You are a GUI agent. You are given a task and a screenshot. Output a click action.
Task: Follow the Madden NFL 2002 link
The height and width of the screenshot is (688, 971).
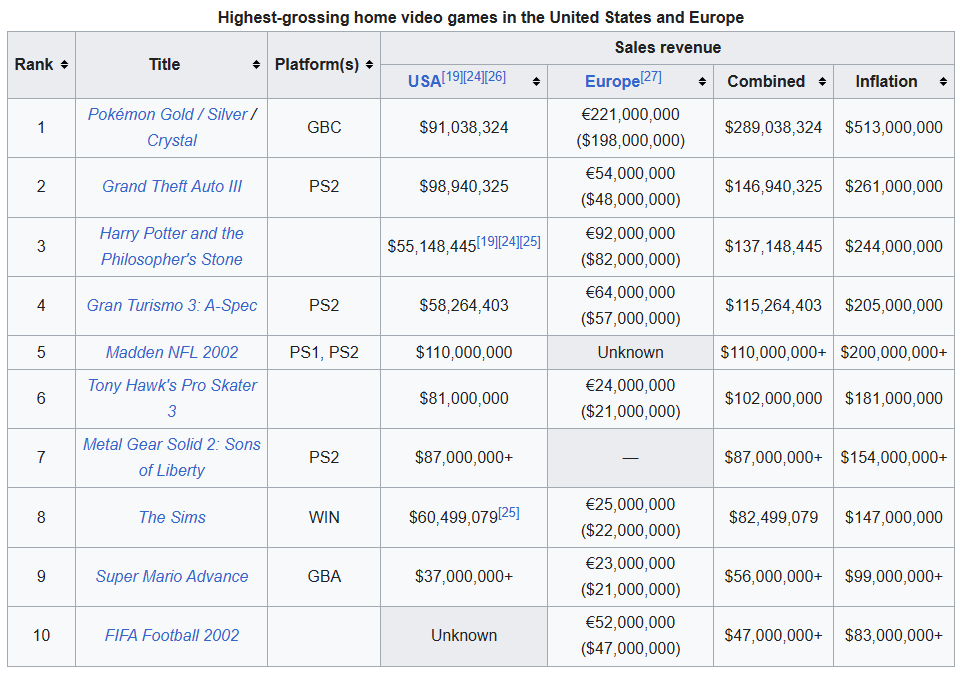tap(172, 352)
